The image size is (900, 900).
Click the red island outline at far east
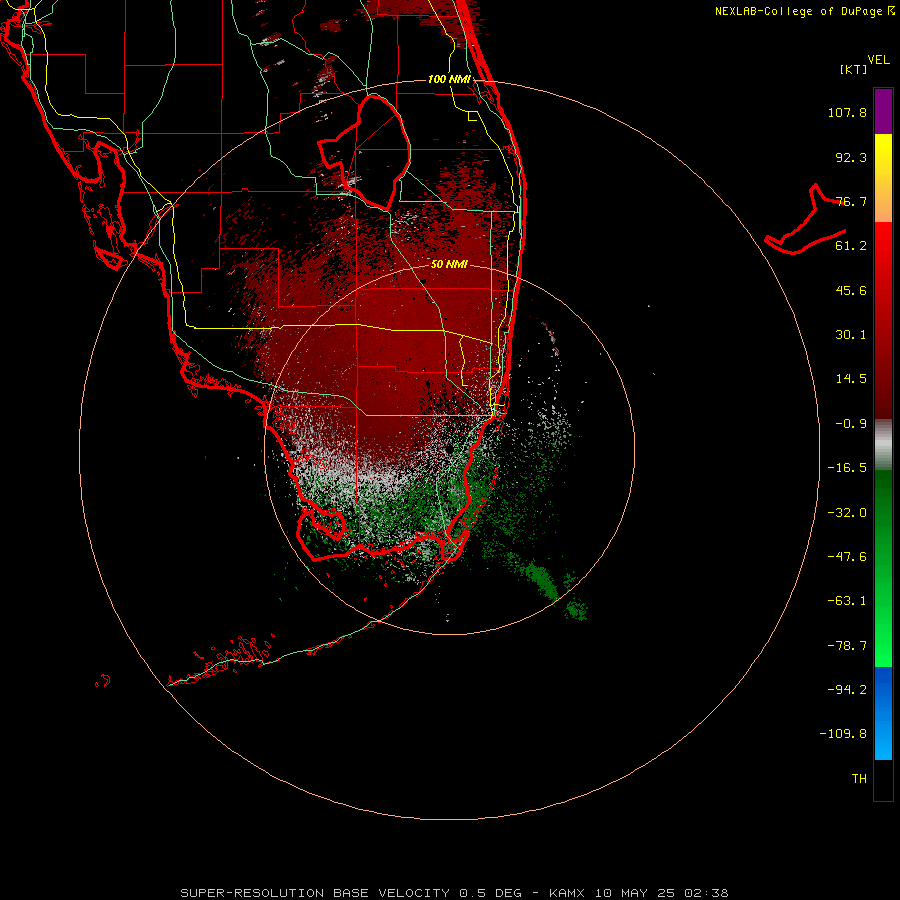(x=805, y=220)
